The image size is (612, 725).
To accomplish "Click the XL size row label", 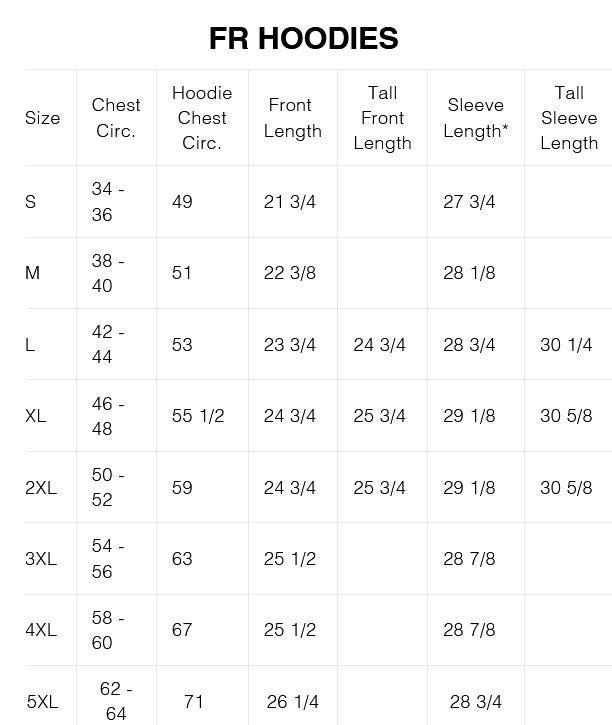I will 36,416.
